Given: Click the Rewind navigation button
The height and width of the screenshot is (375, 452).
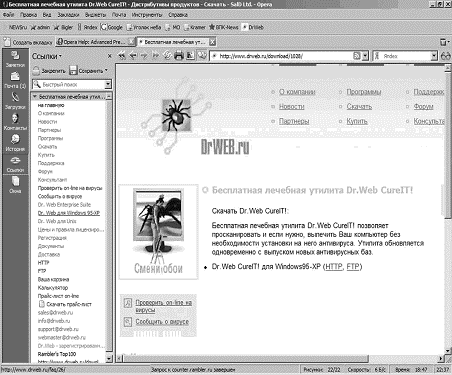Looking at the screenshot, I should pos(122,56).
